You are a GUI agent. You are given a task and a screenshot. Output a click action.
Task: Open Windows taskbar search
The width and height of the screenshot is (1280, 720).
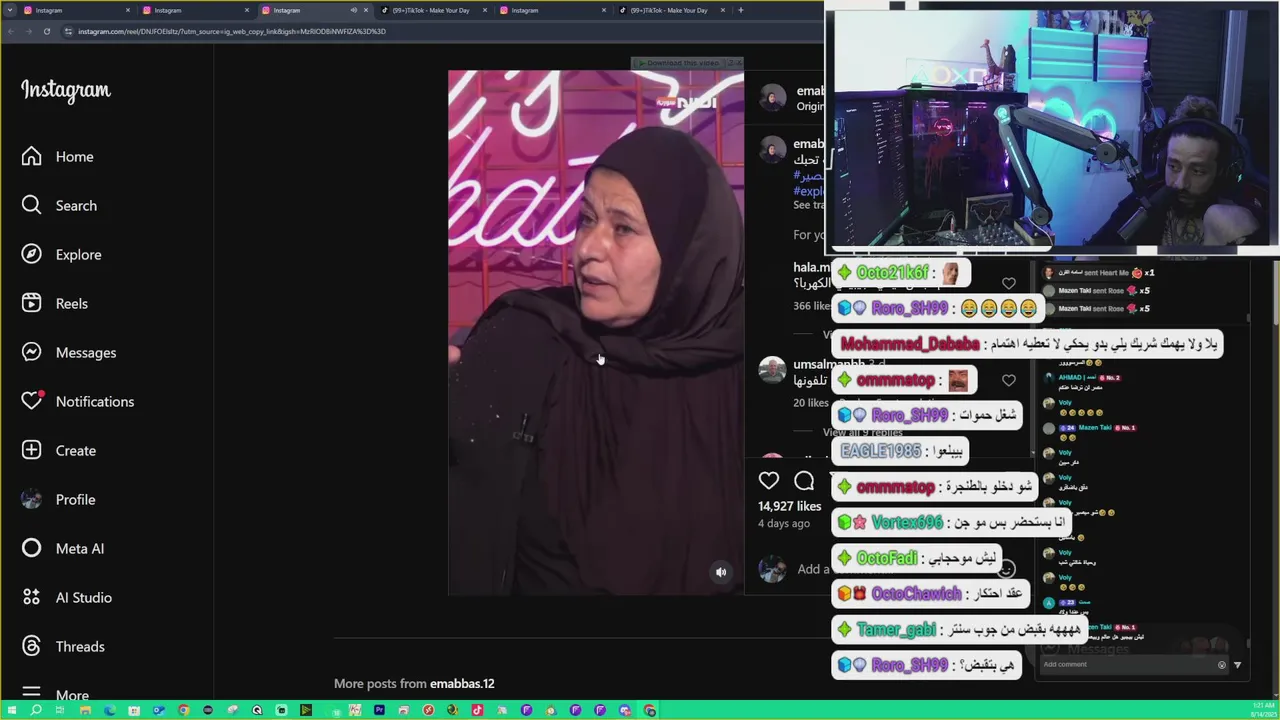[36, 710]
